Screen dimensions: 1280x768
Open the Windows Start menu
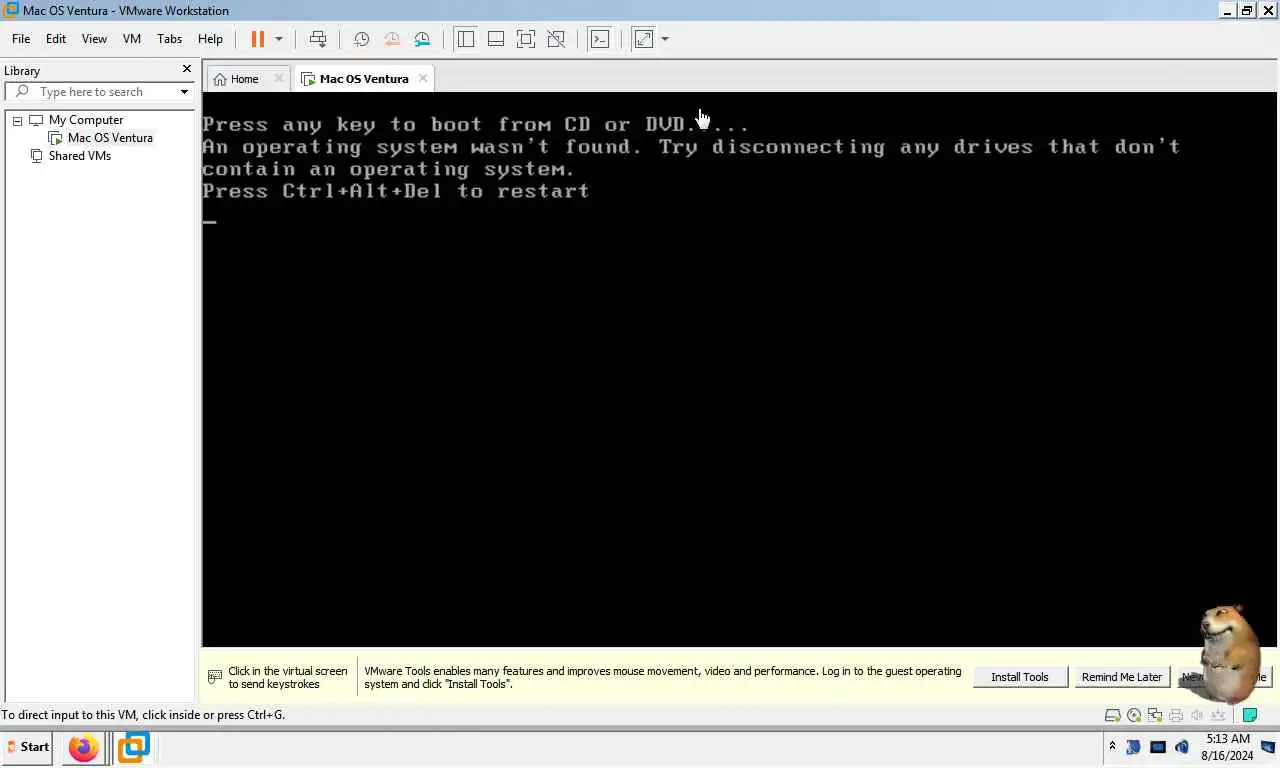pyautogui.click(x=27, y=747)
